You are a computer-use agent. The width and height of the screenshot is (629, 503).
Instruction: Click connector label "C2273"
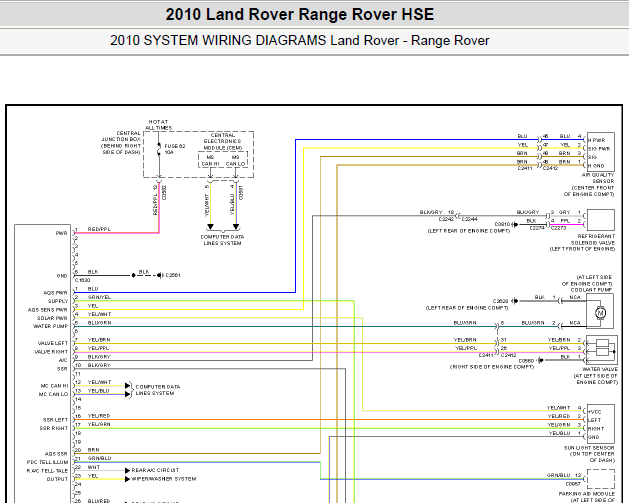pos(558,228)
